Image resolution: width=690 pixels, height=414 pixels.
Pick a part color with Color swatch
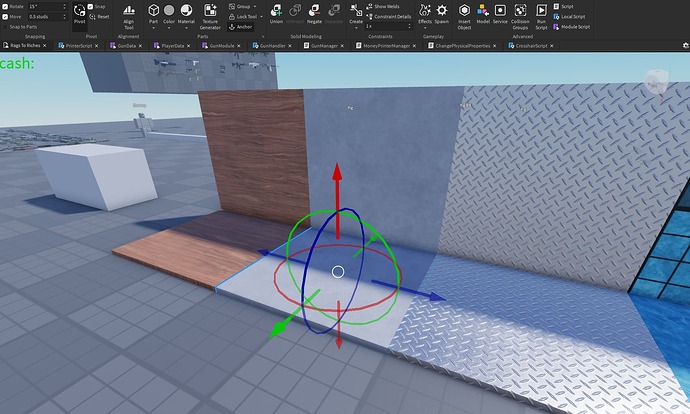(169, 10)
